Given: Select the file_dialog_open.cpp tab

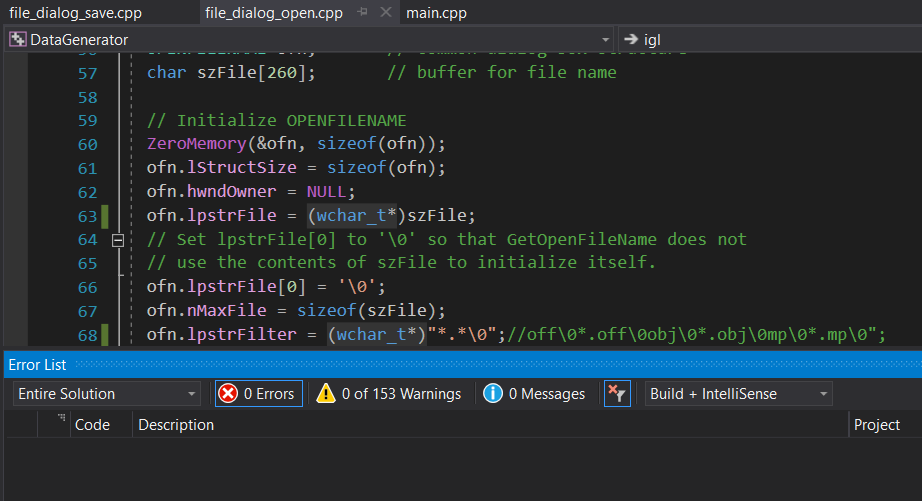Looking at the screenshot, I should point(274,13).
